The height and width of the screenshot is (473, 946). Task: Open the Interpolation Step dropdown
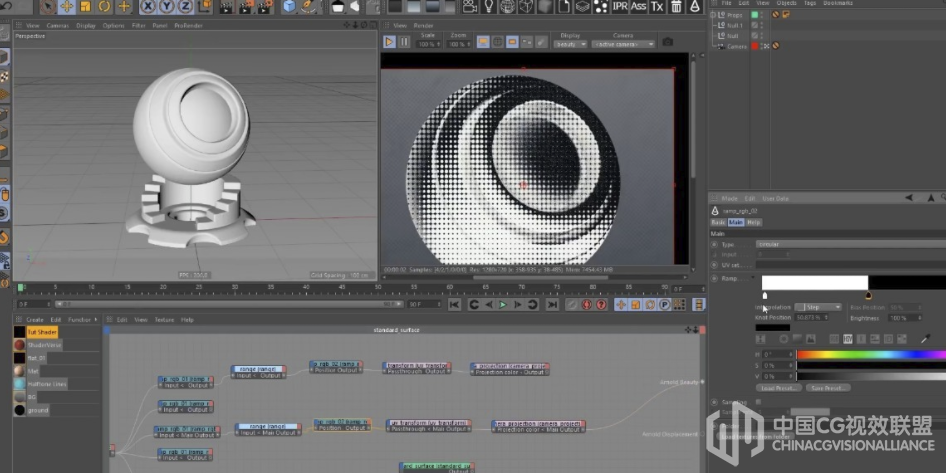click(x=817, y=307)
